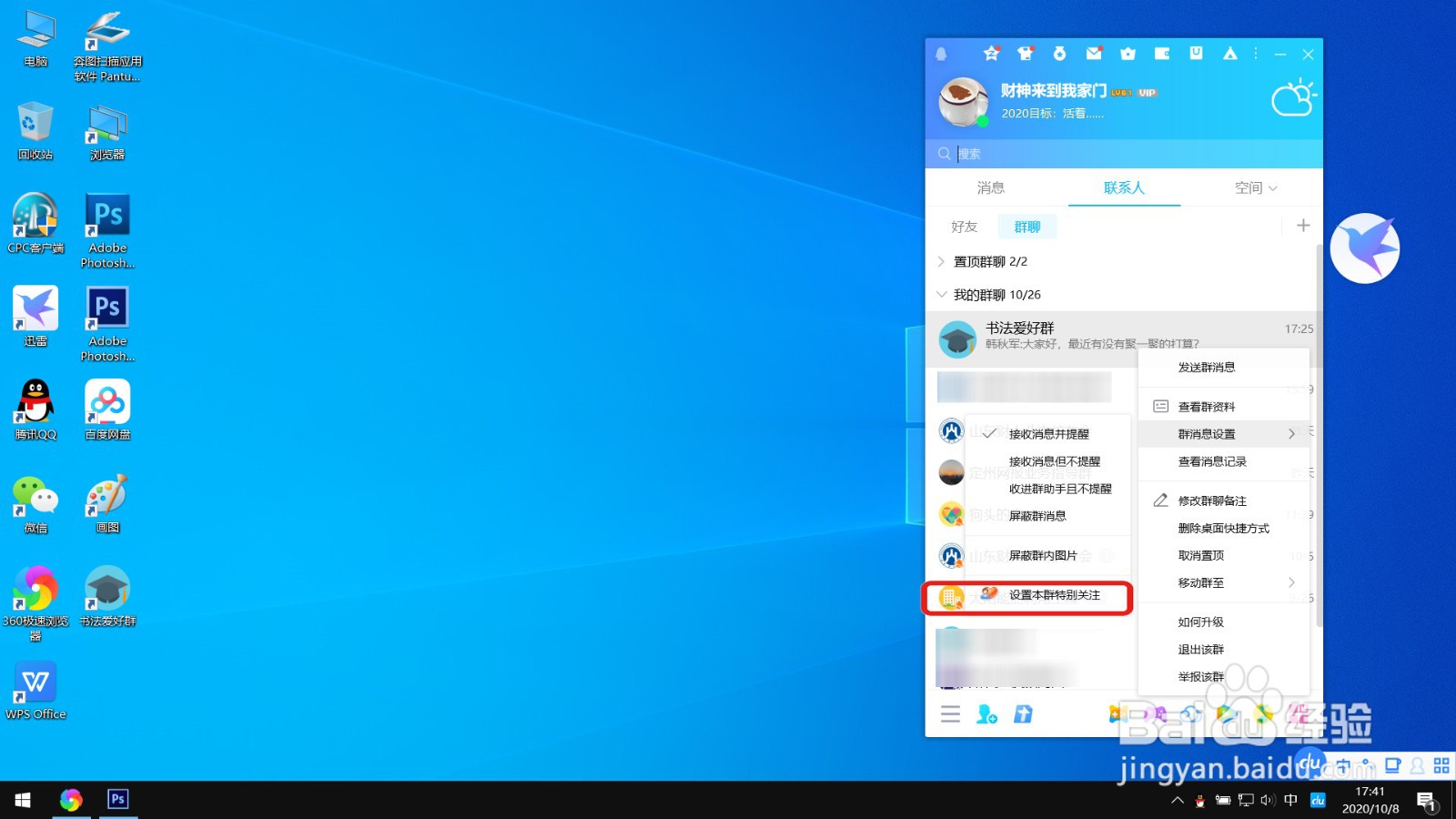Click the floating blue bird desktop widget
Screen dimensions: 1456x819
(1365, 248)
